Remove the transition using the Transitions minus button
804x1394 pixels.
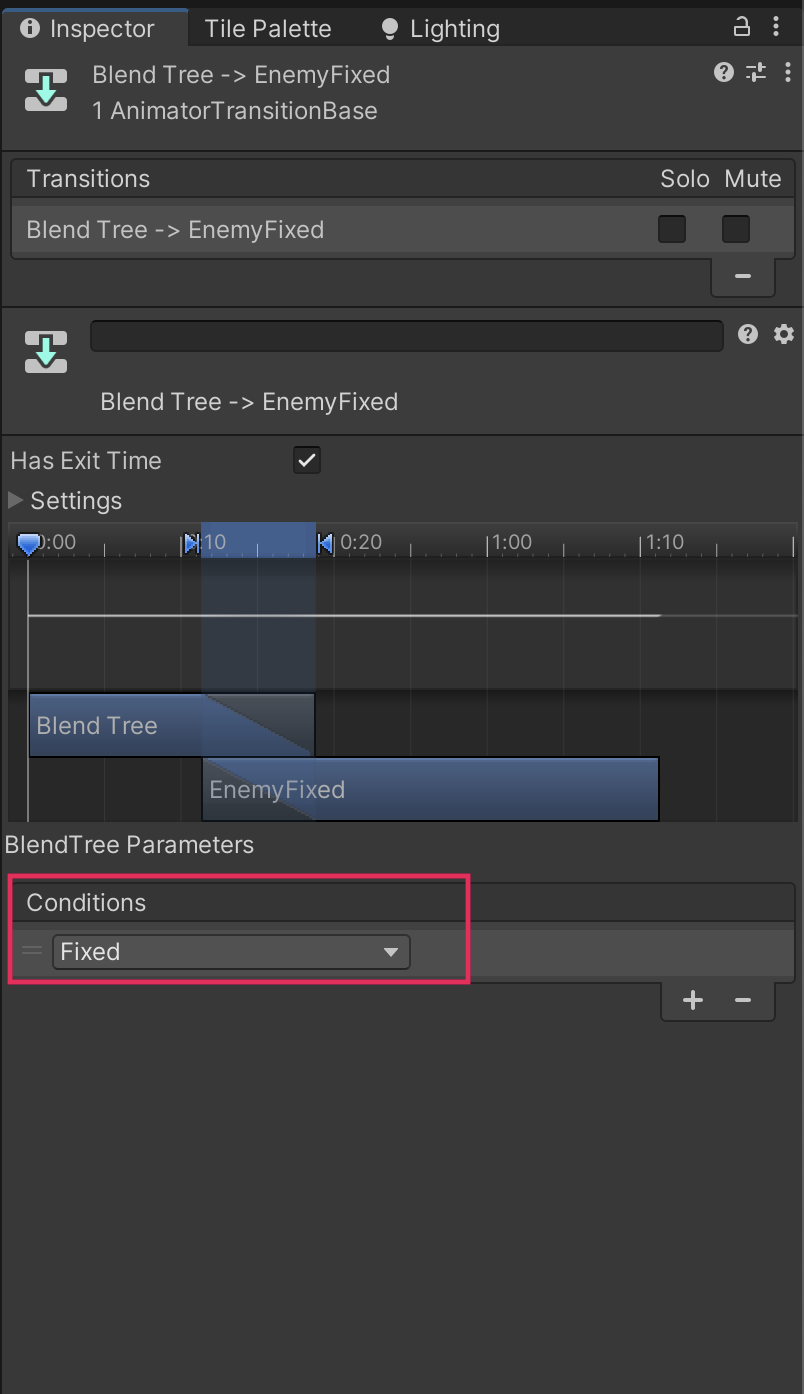(742, 276)
